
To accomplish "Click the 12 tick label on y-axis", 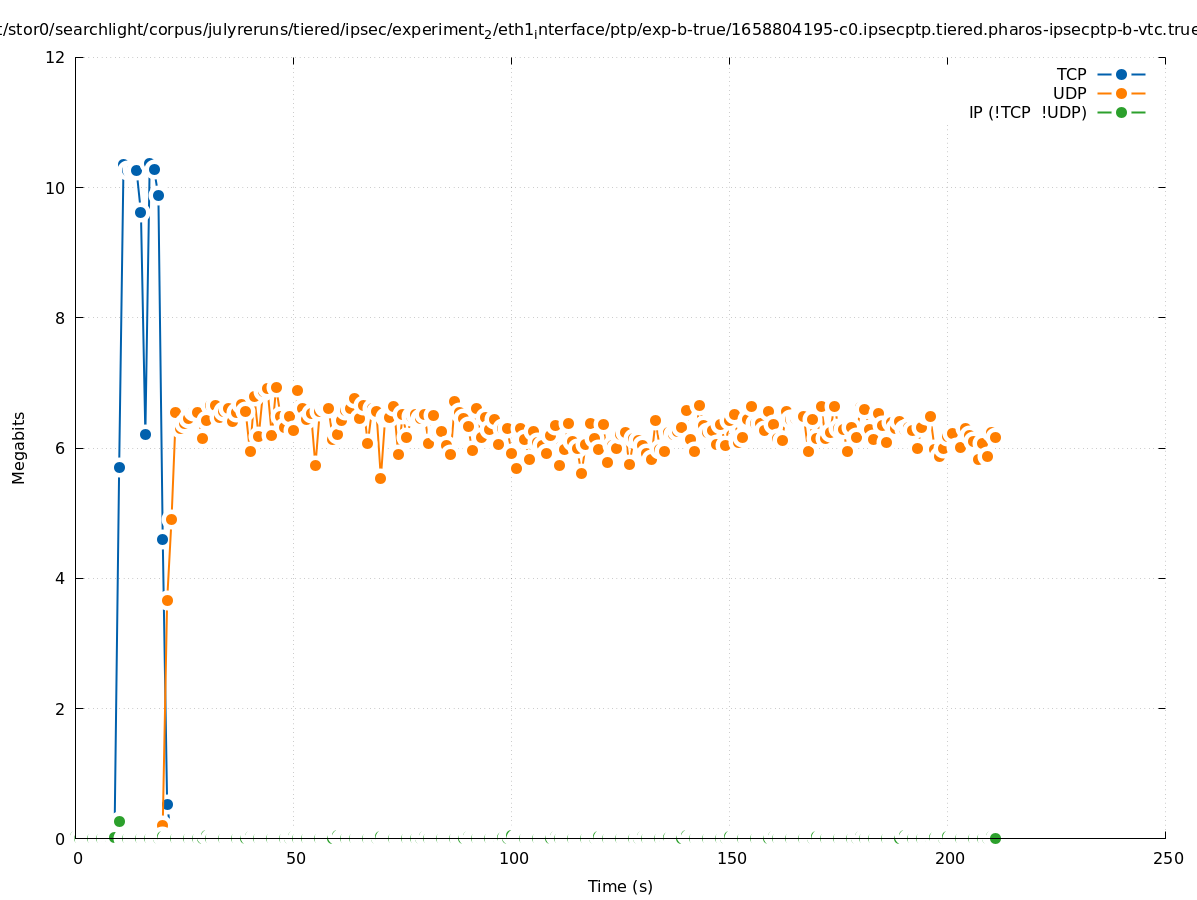I will click(x=56, y=57).
